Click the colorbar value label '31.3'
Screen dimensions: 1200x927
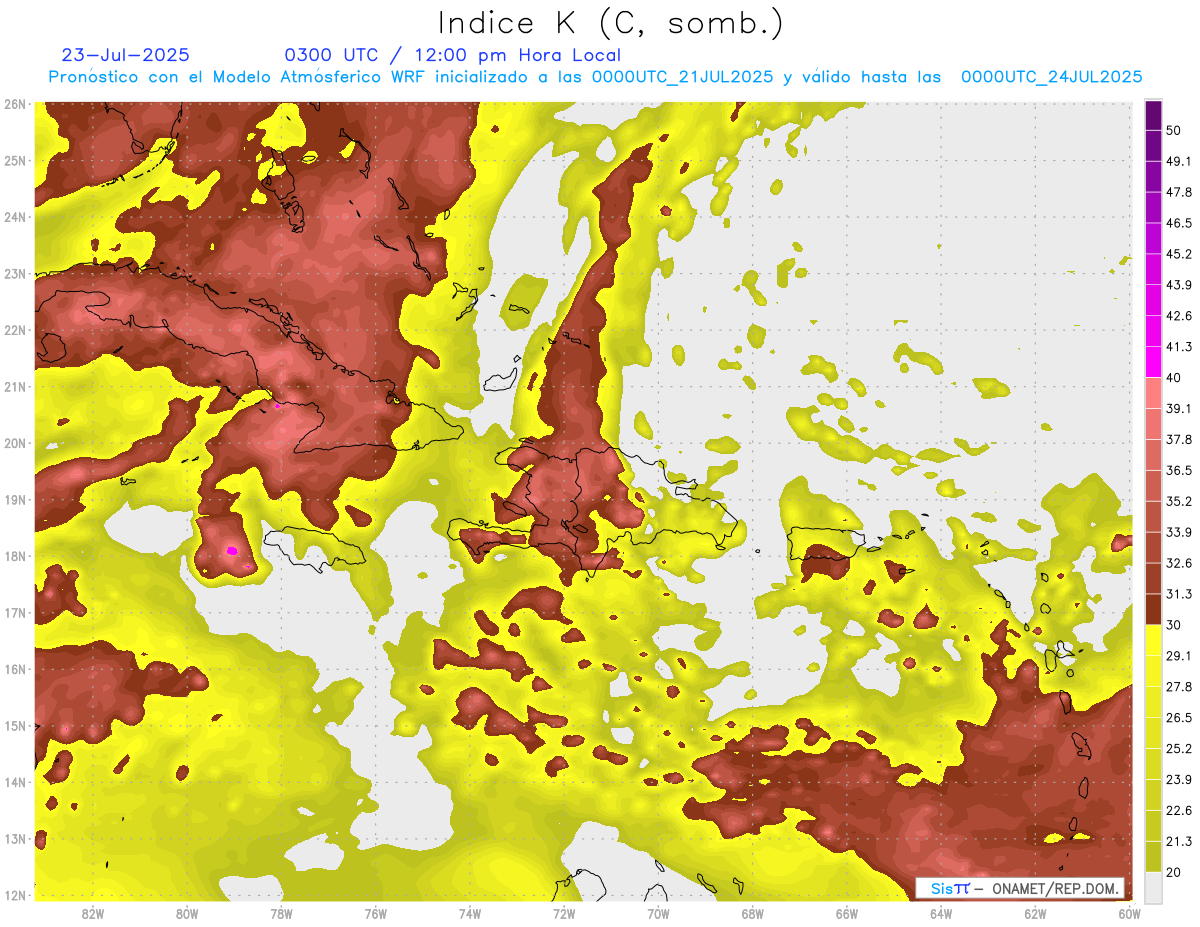pos(1178,594)
